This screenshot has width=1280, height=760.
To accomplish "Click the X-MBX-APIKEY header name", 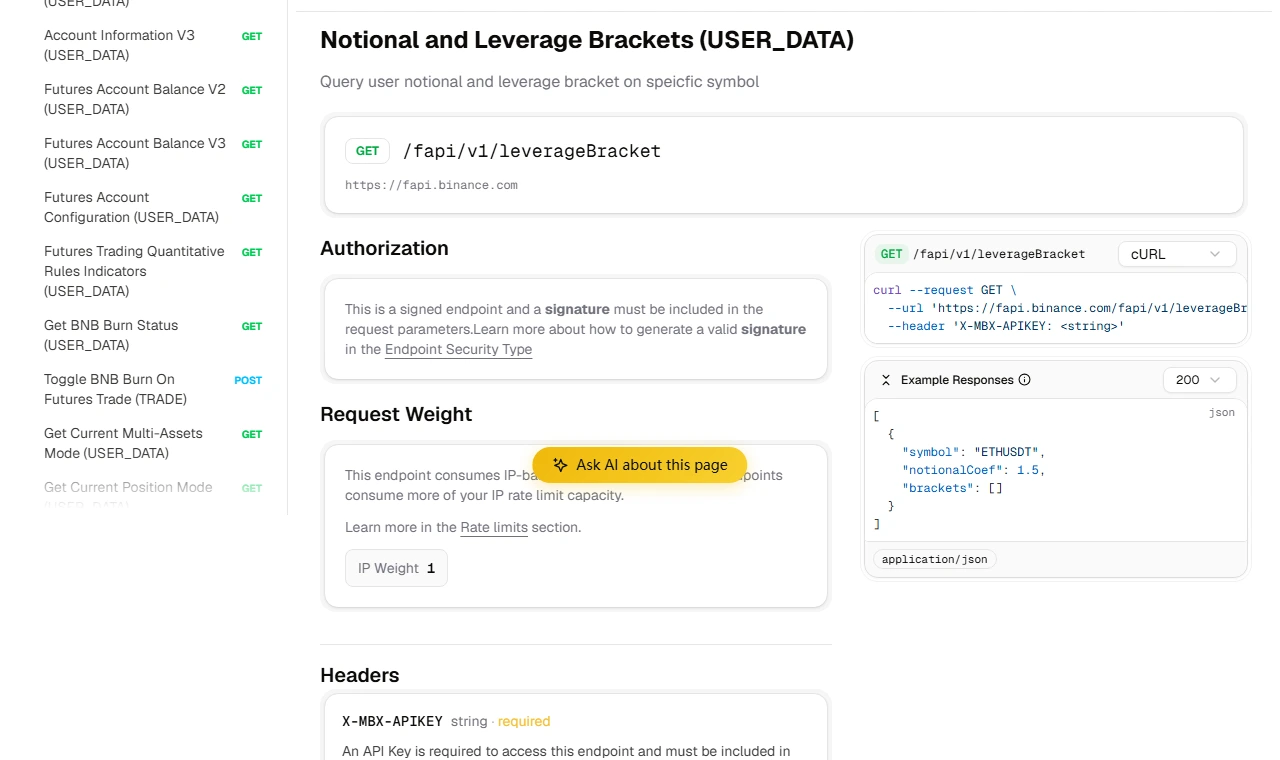I will tap(392, 721).
